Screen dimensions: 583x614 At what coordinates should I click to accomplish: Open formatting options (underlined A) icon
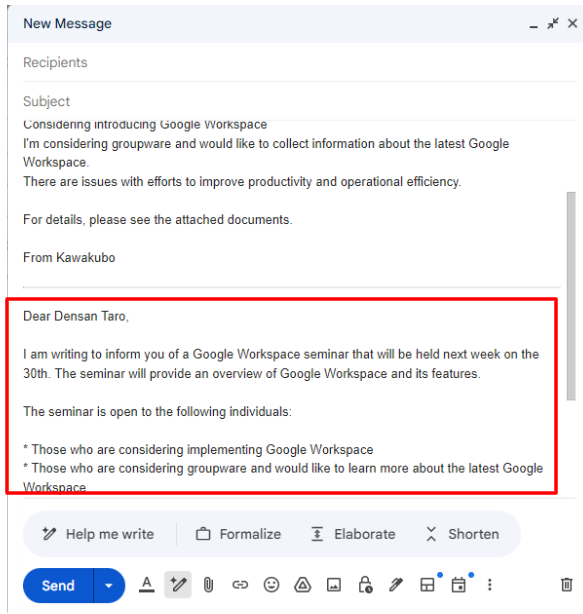[147, 585]
